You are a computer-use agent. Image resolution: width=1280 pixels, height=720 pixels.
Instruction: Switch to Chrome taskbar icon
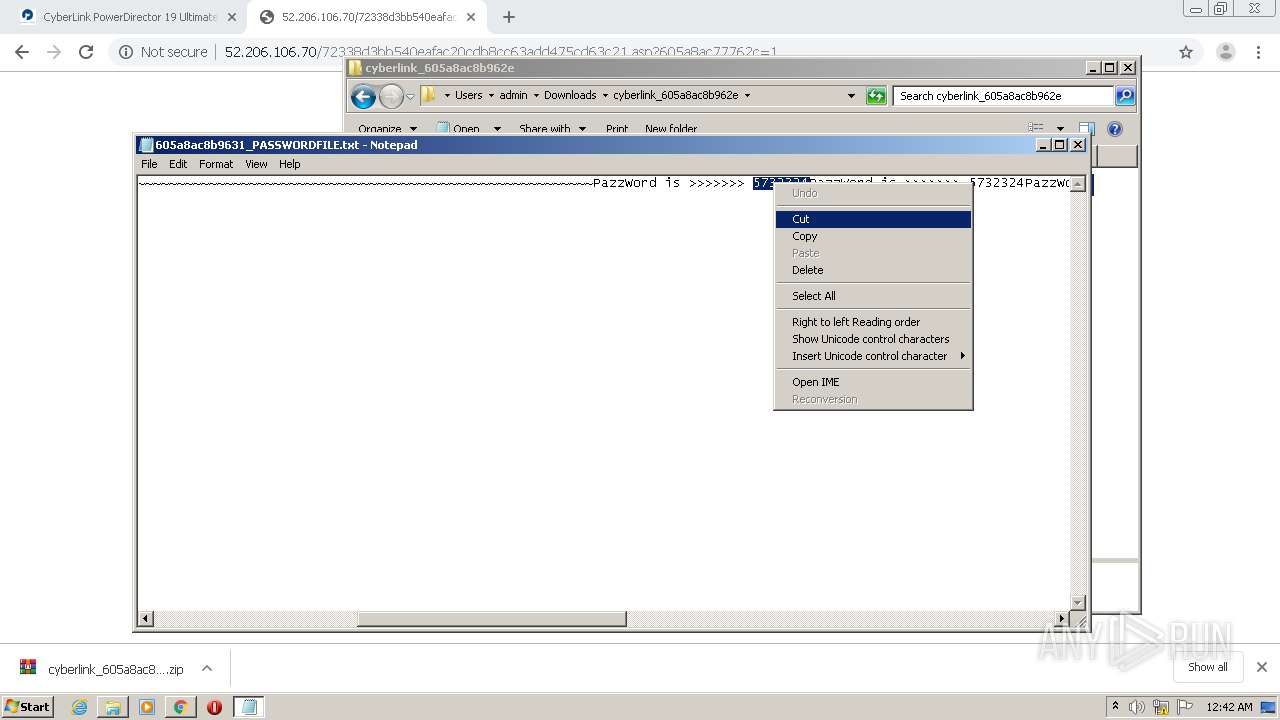pos(180,707)
